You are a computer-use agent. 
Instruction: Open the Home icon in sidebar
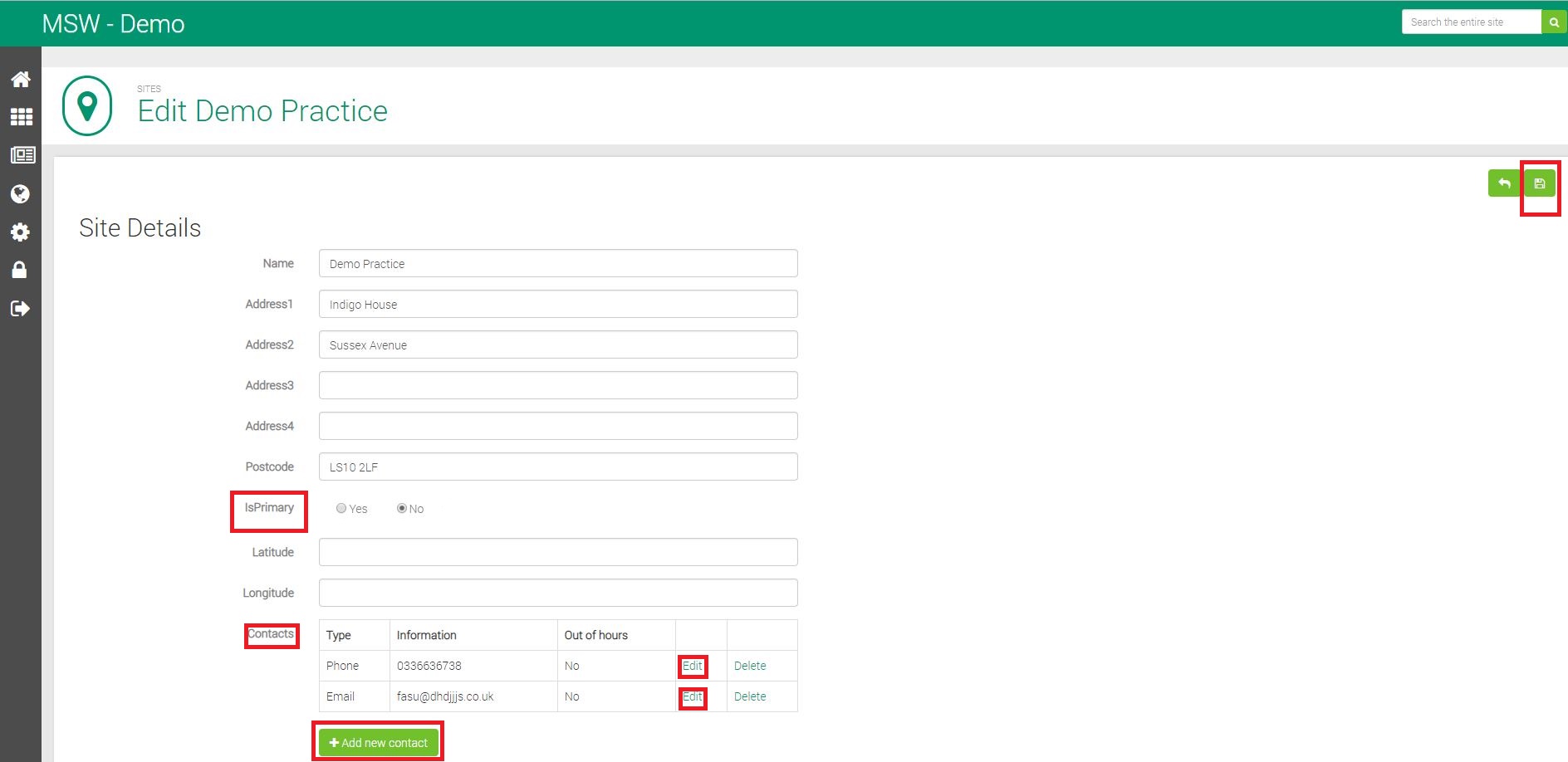(21, 79)
